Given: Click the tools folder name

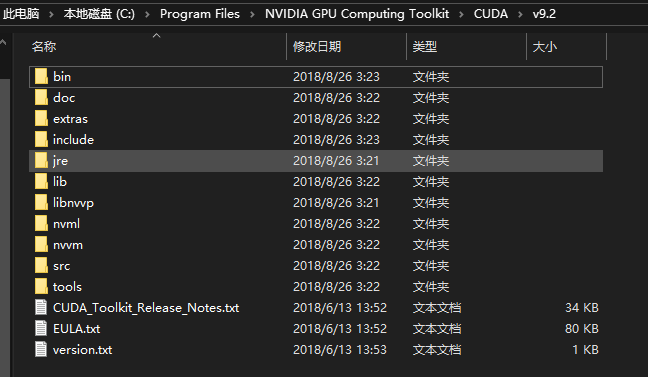Looking at the screenshot, I should 67,286.
